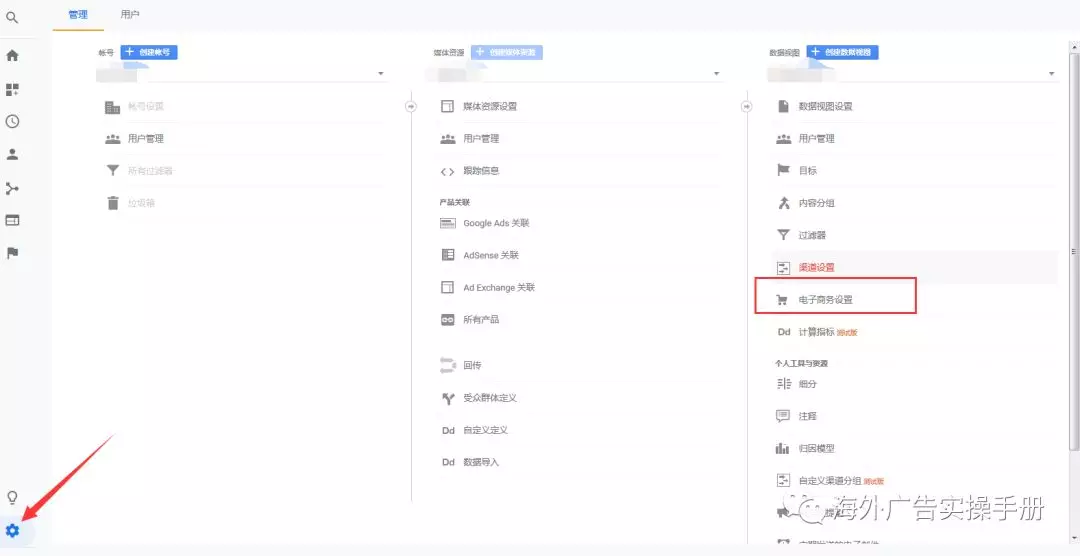The width and height of the screenshot is (1080, 556).
Task: Open Customization dashboard icon in sidebar
Action: pos(12,90)
